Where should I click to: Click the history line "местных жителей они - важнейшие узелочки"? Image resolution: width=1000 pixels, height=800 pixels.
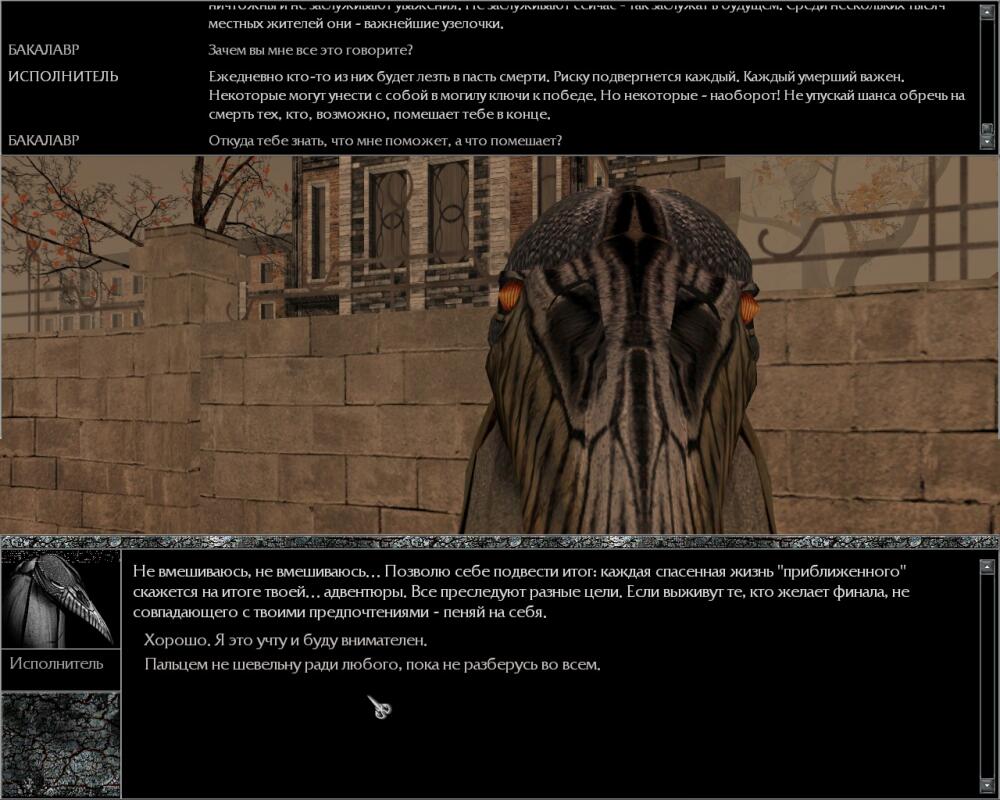[356, 25]
